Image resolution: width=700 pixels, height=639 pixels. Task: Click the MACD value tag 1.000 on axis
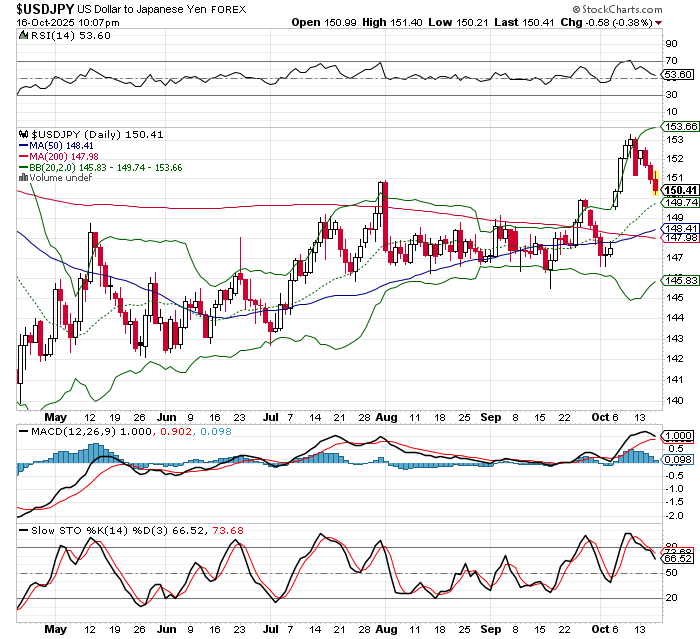point(678,437)
